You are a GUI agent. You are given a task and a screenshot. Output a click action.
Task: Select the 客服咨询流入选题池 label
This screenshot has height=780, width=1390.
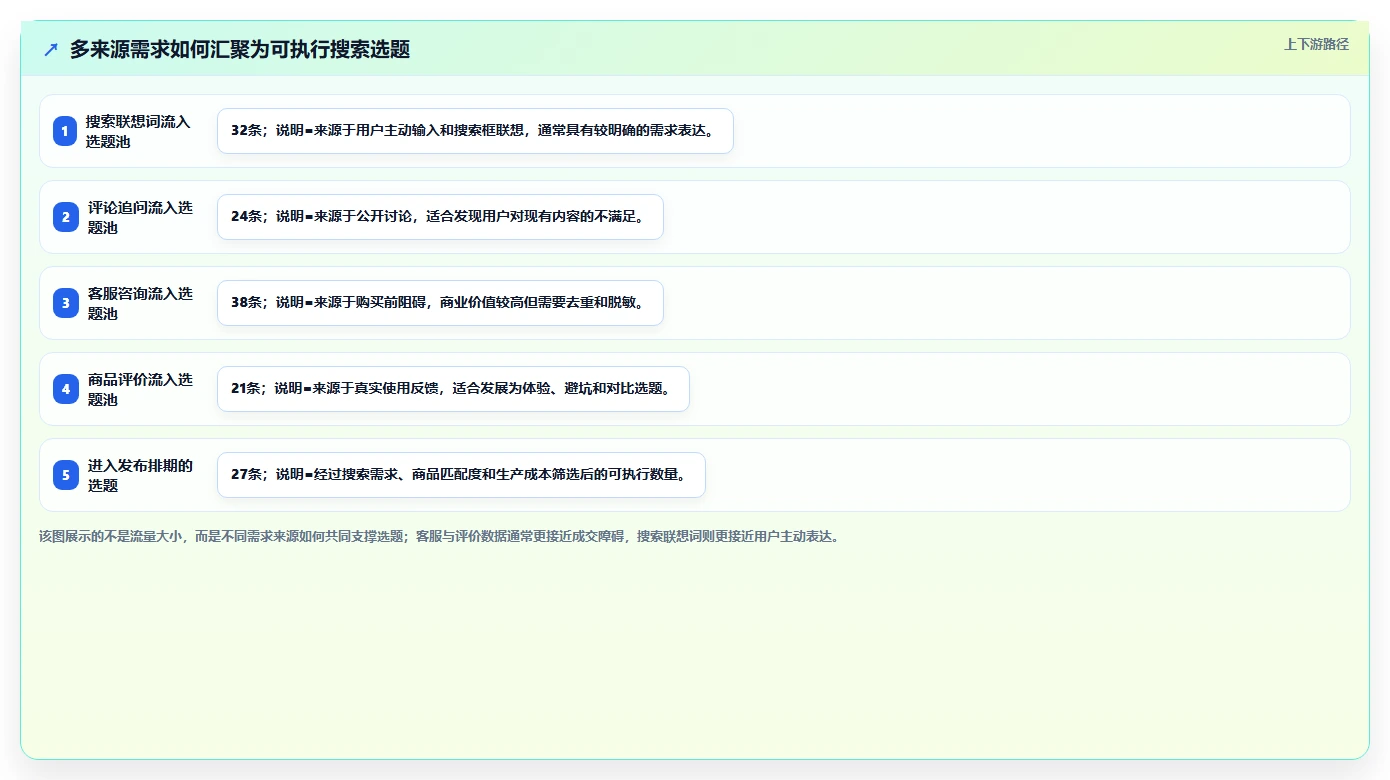[x=140, y=303]
